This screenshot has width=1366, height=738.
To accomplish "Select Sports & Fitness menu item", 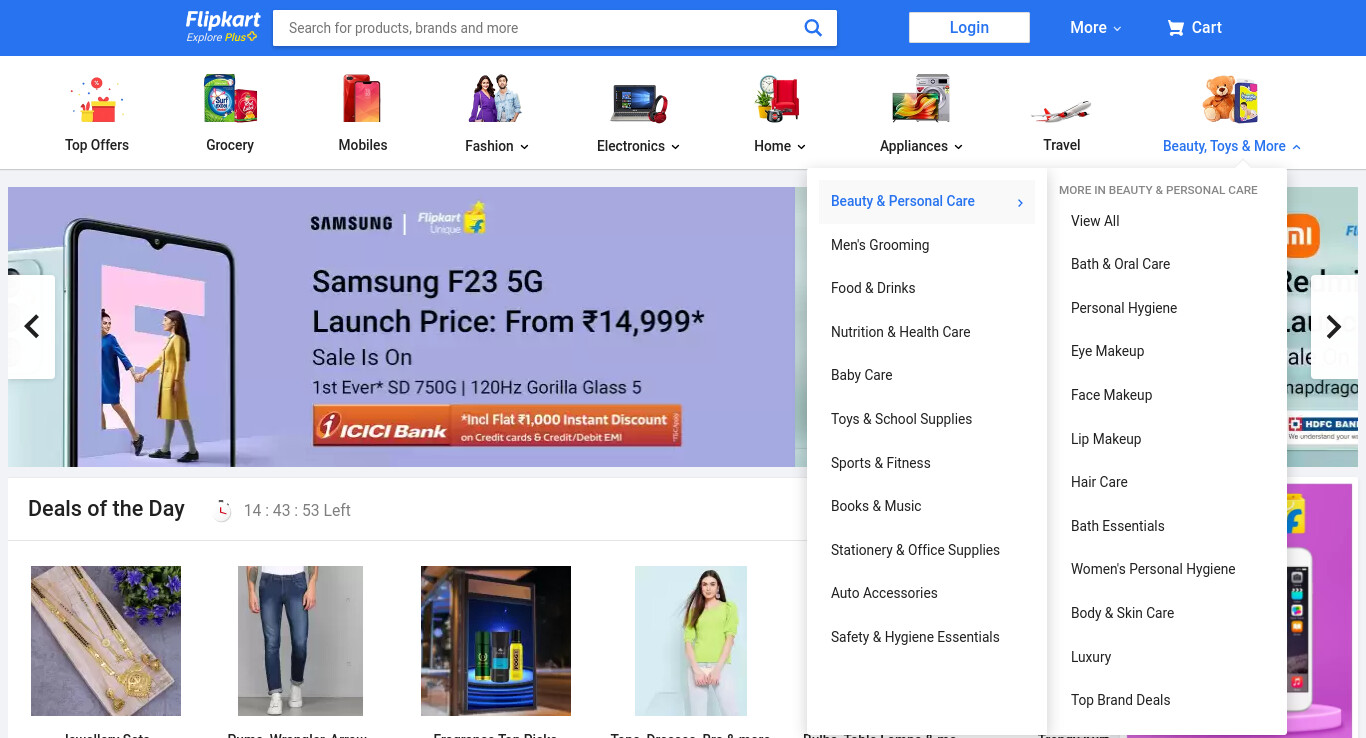I will click(881, 463).
